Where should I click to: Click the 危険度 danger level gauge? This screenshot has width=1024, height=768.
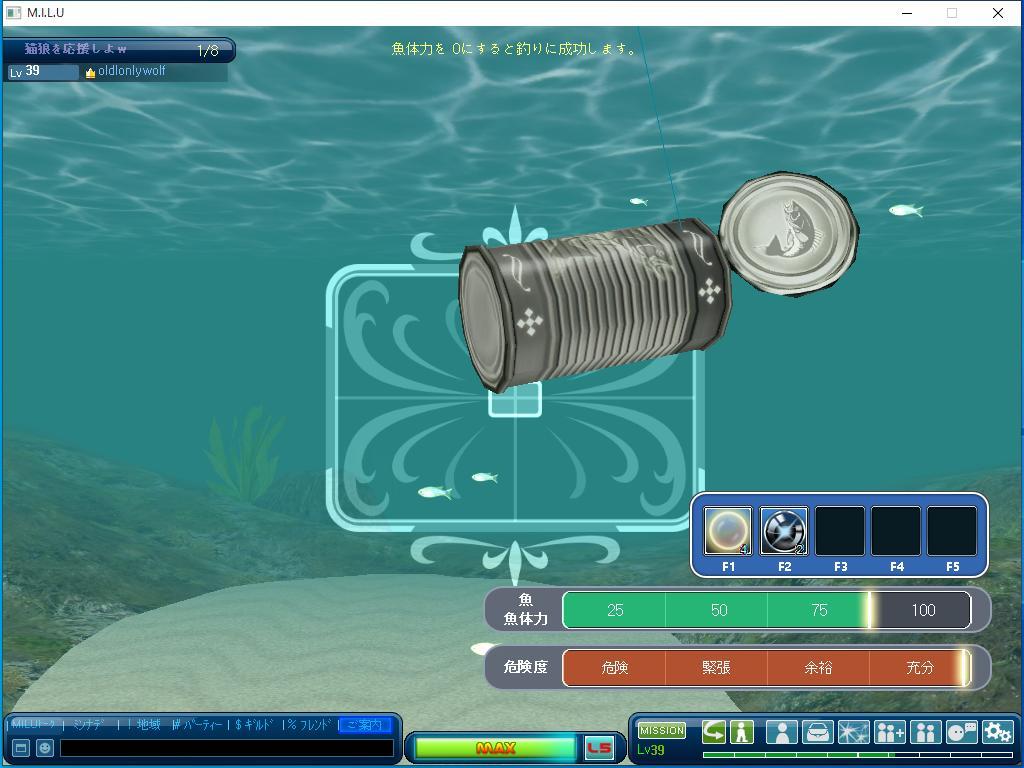tap(767, 667)
